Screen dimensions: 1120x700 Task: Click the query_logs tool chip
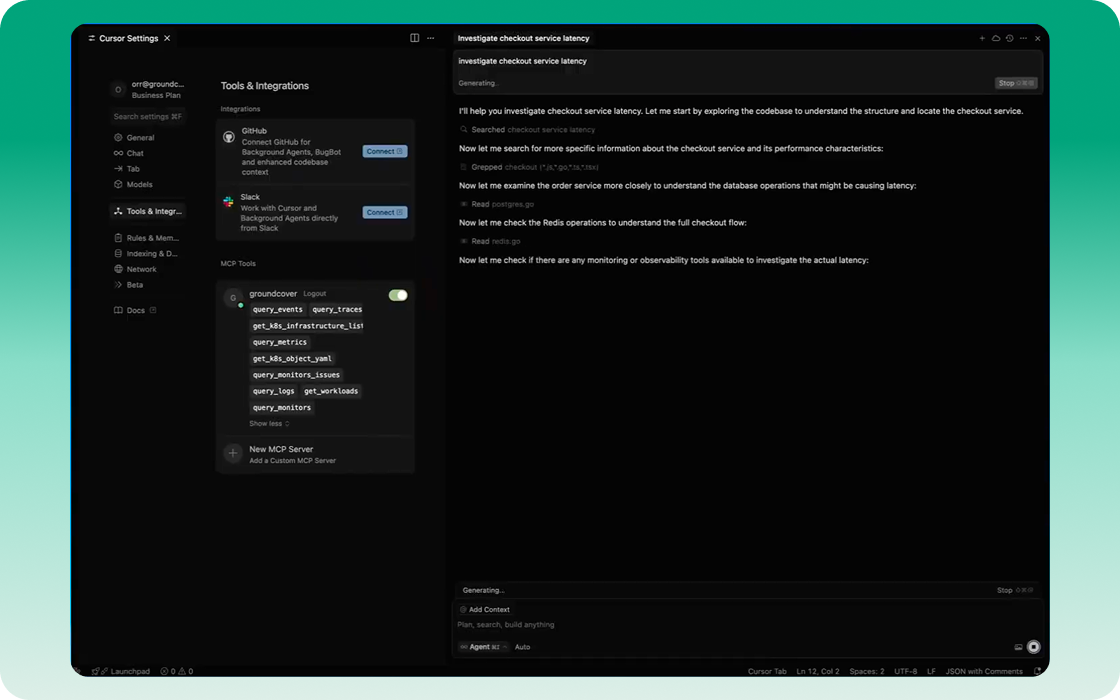click(x=274, y=391)
